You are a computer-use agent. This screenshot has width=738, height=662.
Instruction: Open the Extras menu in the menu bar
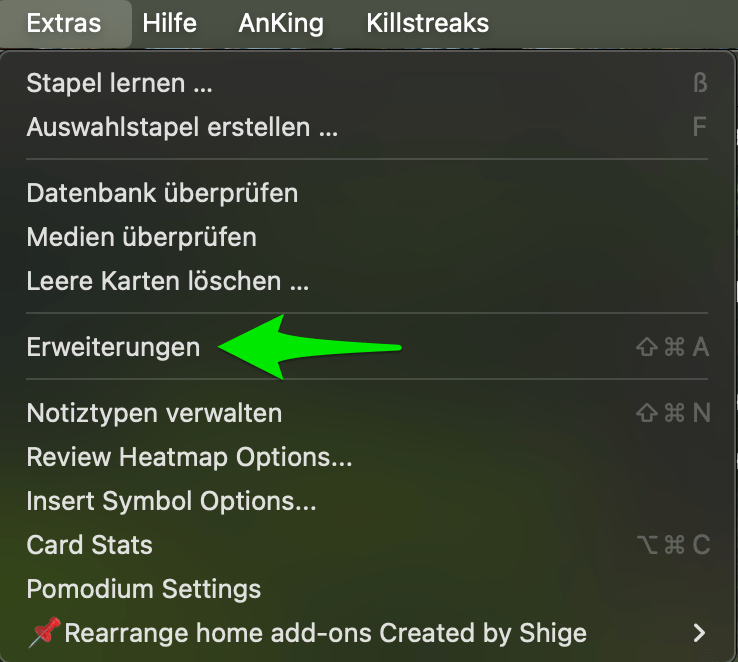(64, 22)
